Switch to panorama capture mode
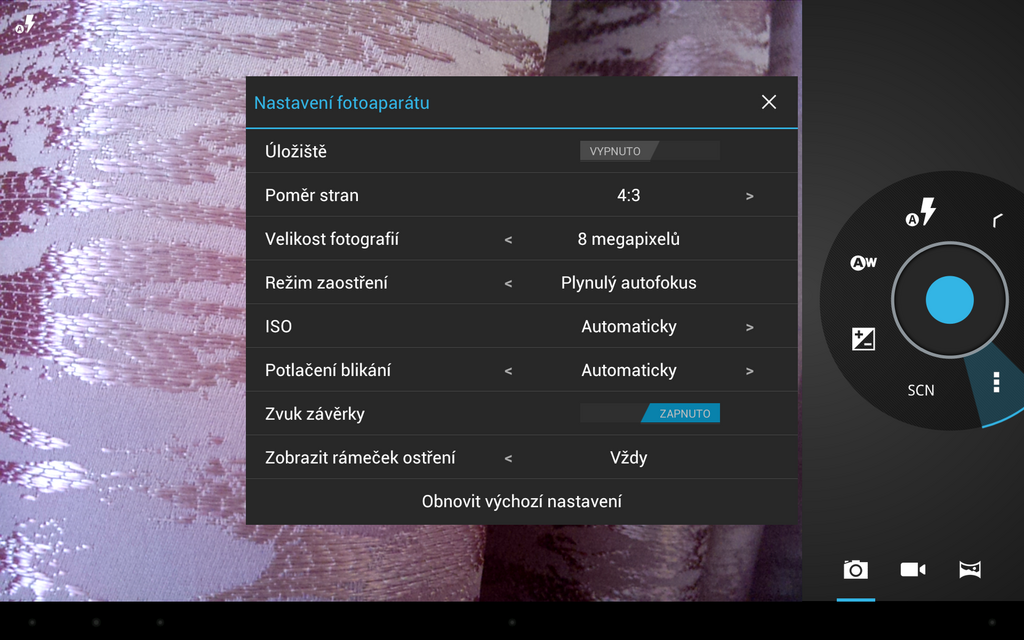 coord(969,569)
